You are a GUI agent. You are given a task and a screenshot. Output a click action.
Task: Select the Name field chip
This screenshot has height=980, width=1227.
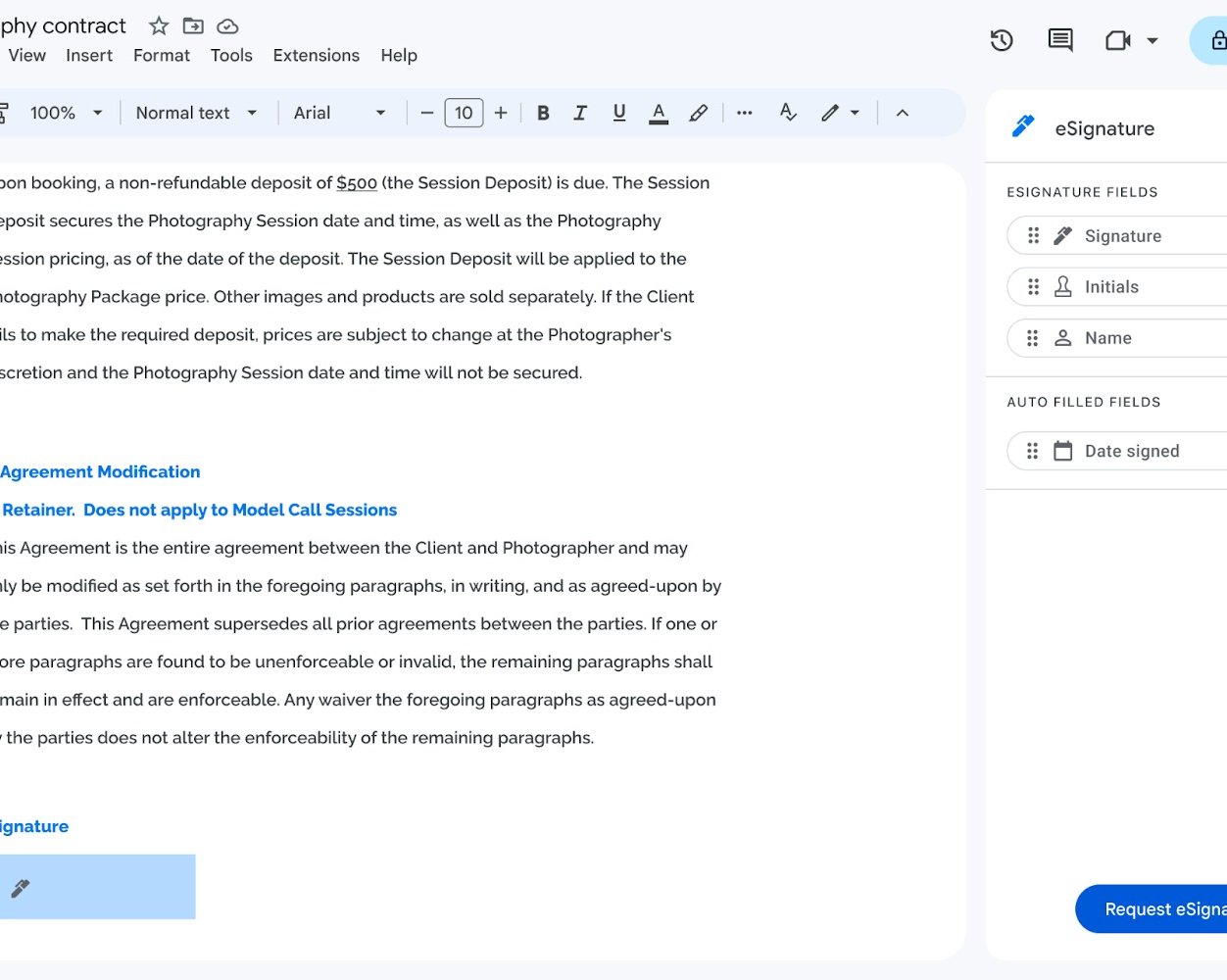(x=1117, y=338)
